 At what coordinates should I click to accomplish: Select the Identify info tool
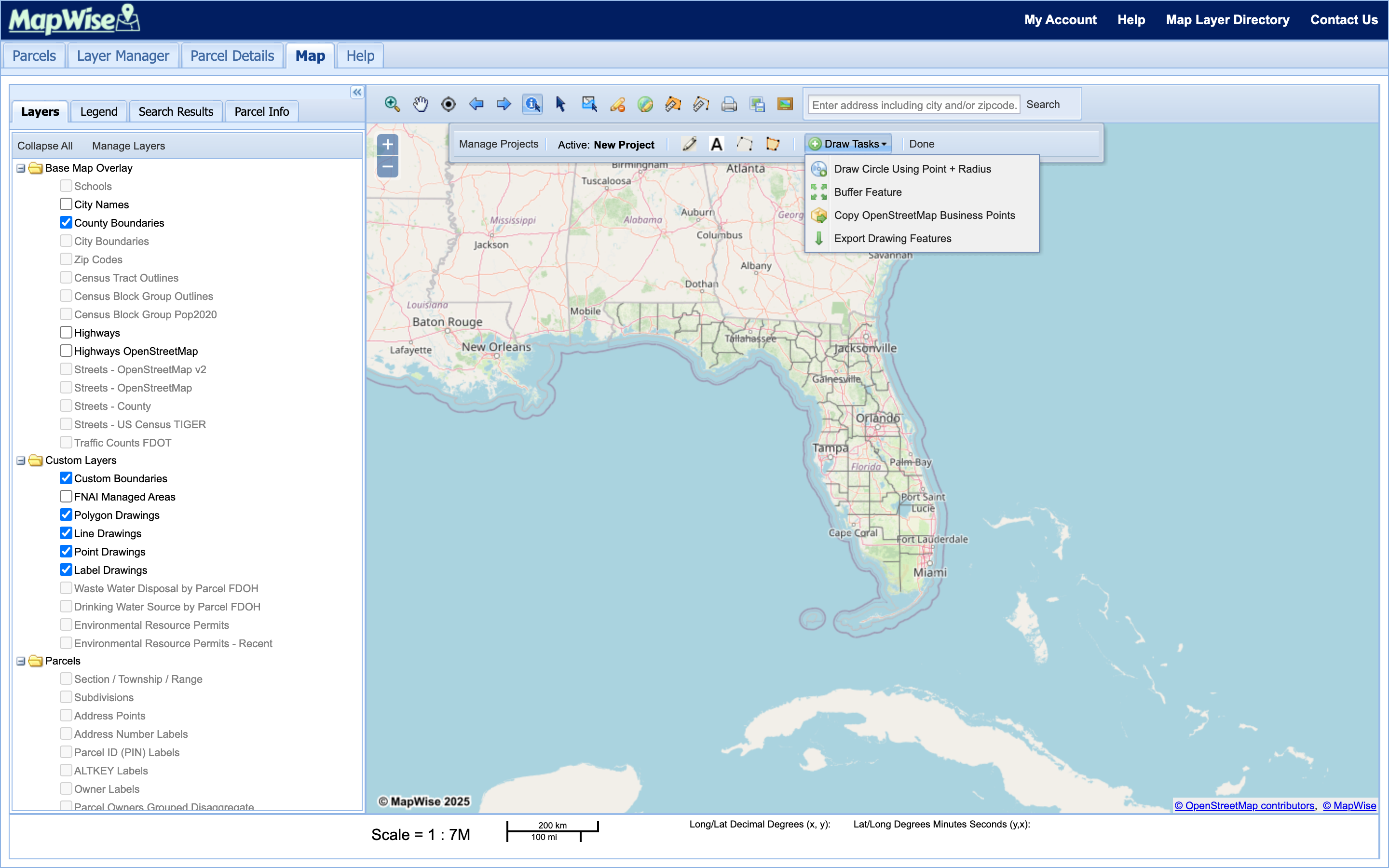click(x=532, y=104)
